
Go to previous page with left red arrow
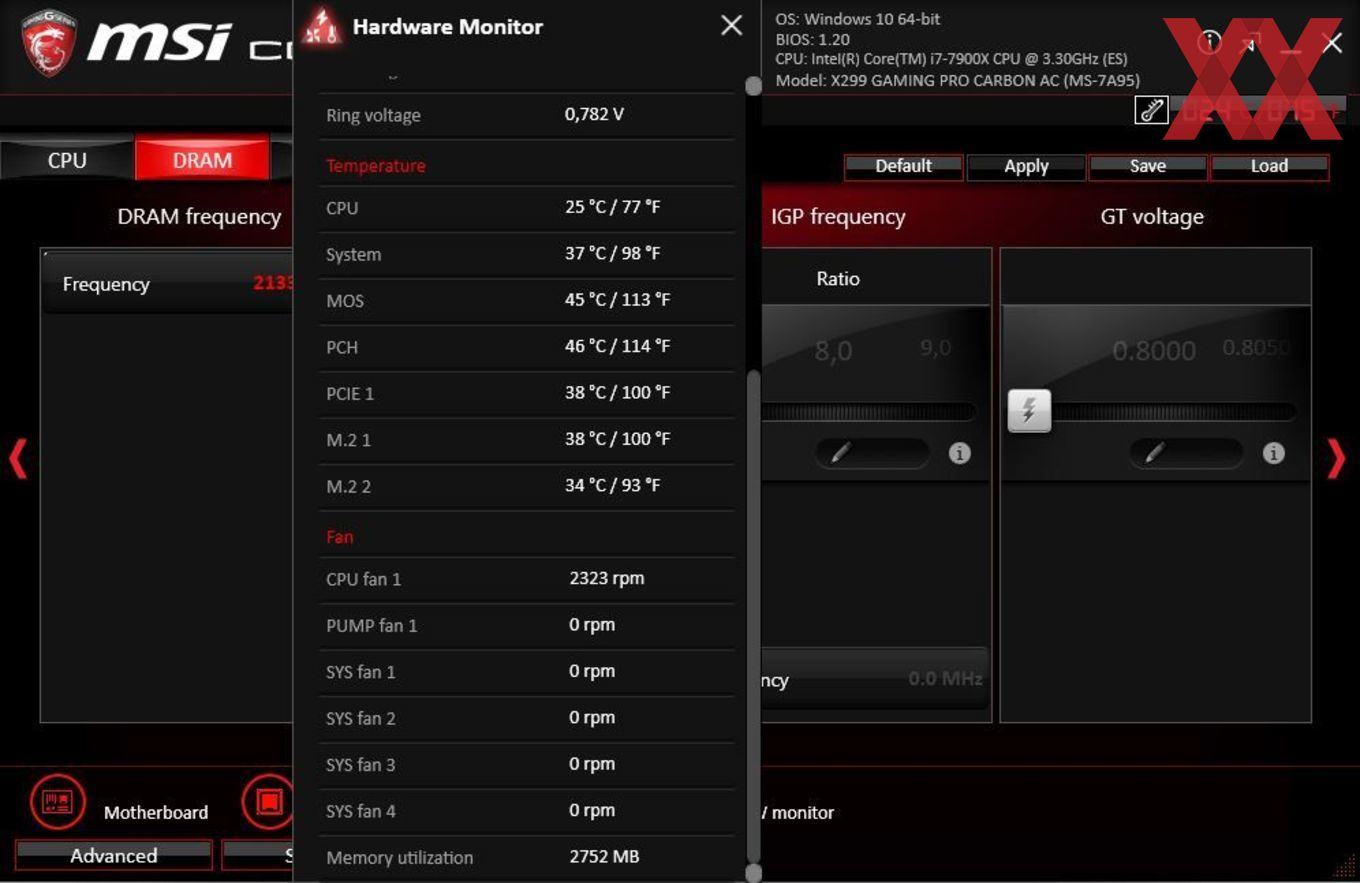click(x=18, y=459)
